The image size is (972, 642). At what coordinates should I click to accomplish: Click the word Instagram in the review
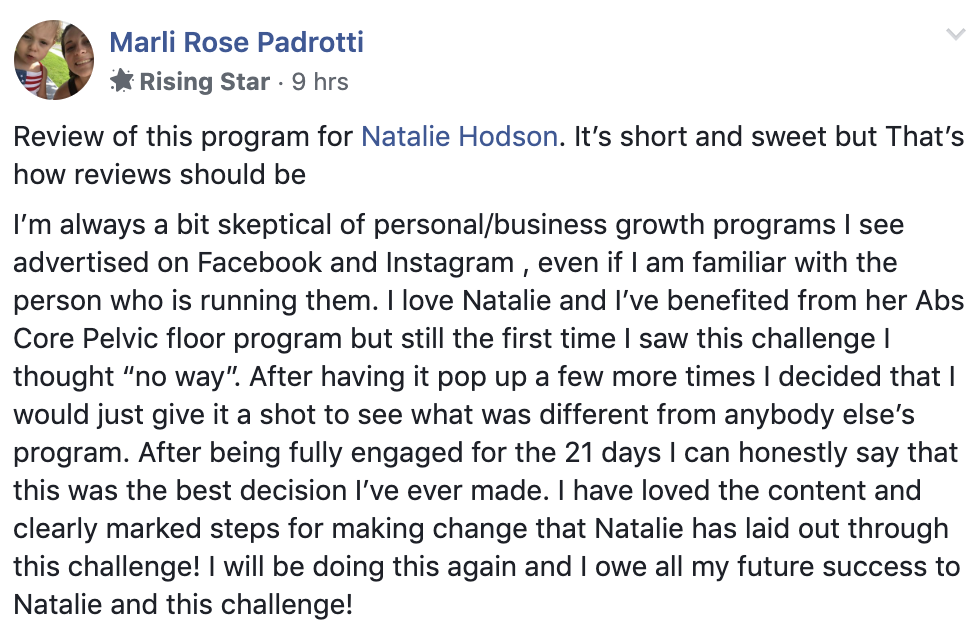pyautogui.click(x=449, y=263)
